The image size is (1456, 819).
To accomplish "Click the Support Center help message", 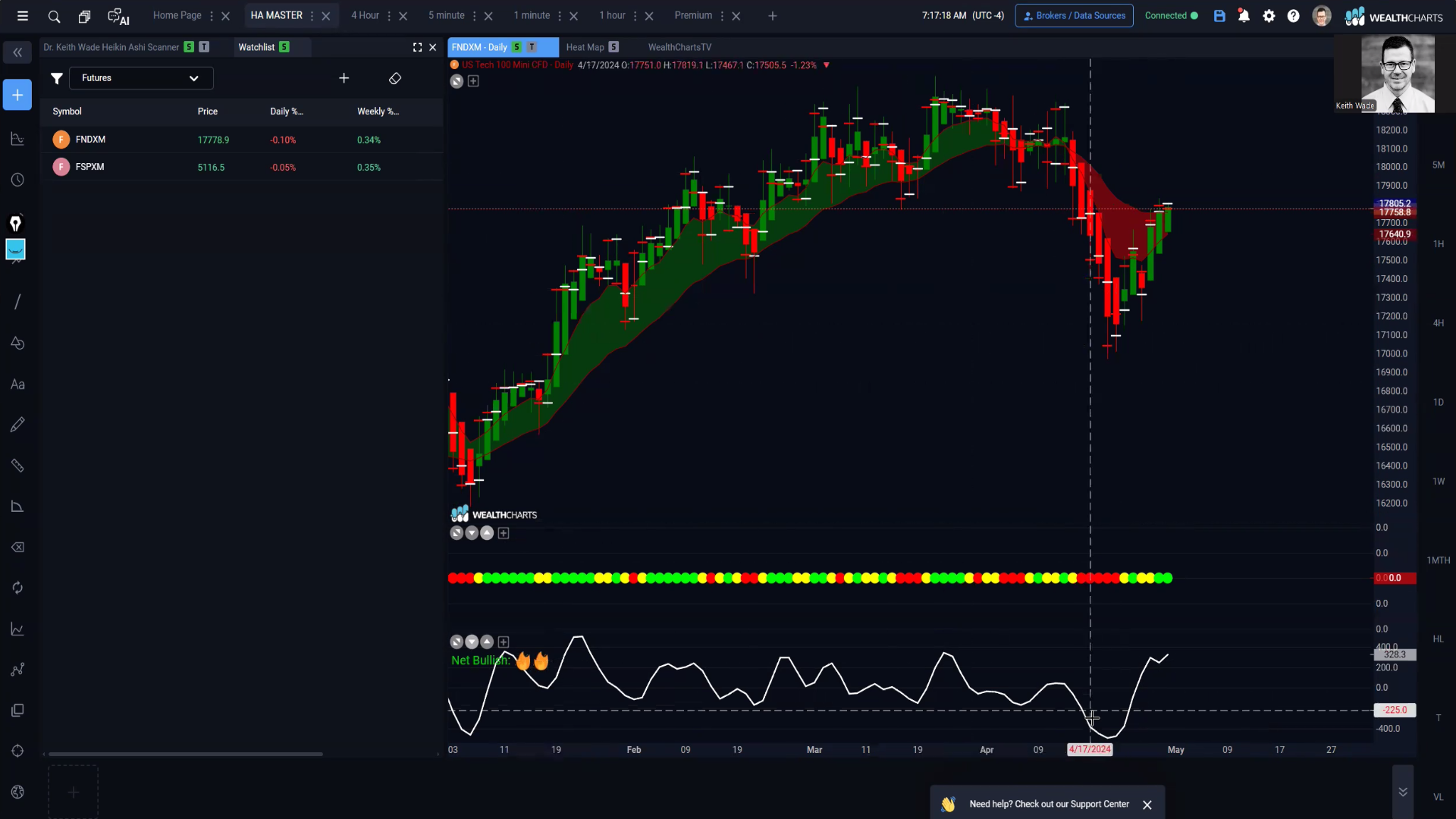I will coord(1049,805).
